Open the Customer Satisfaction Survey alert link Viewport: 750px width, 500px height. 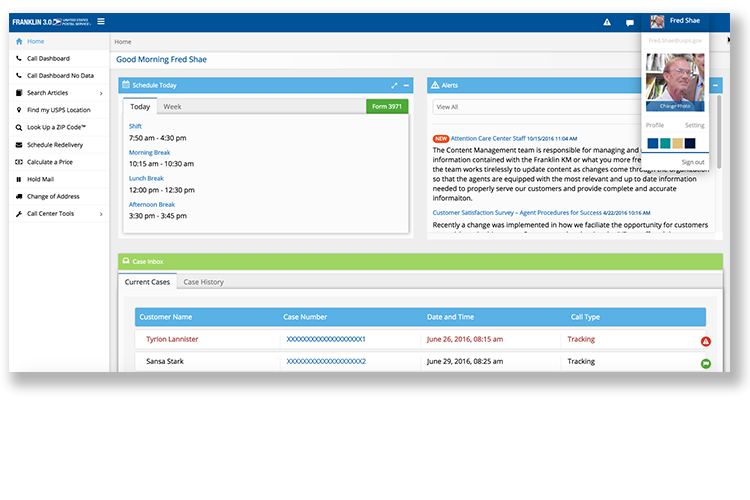tap(517, 212)
